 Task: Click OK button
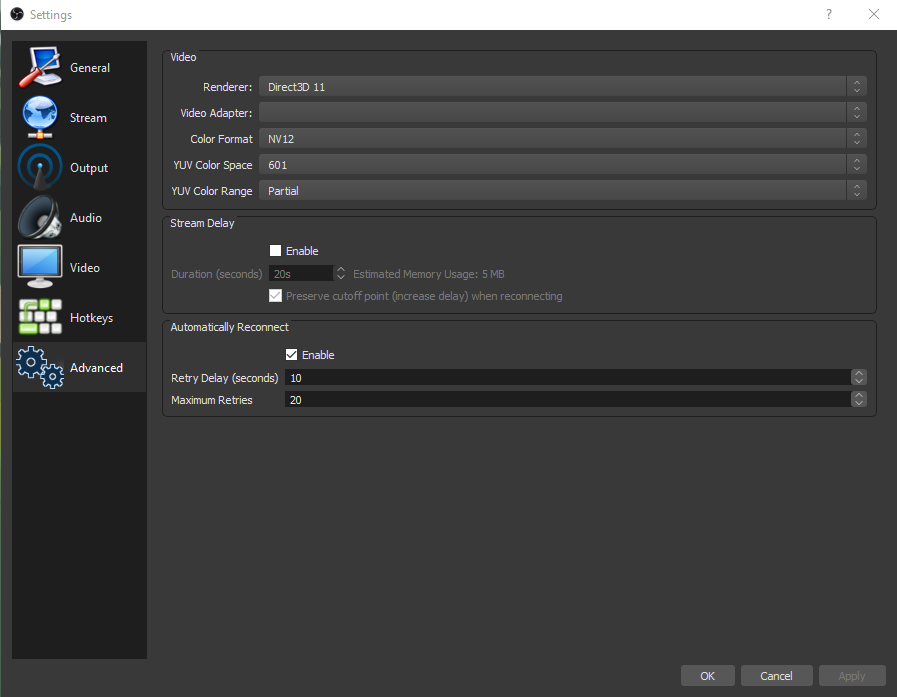(x=708, y=676)
